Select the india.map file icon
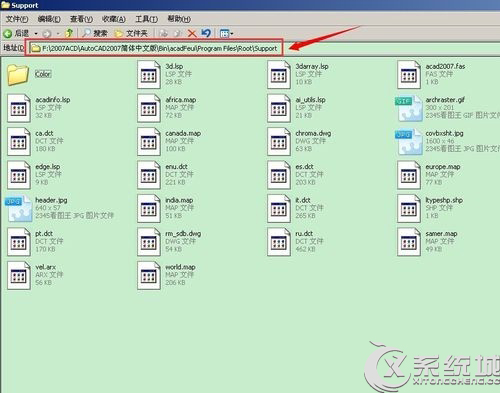 pos(149,208)
